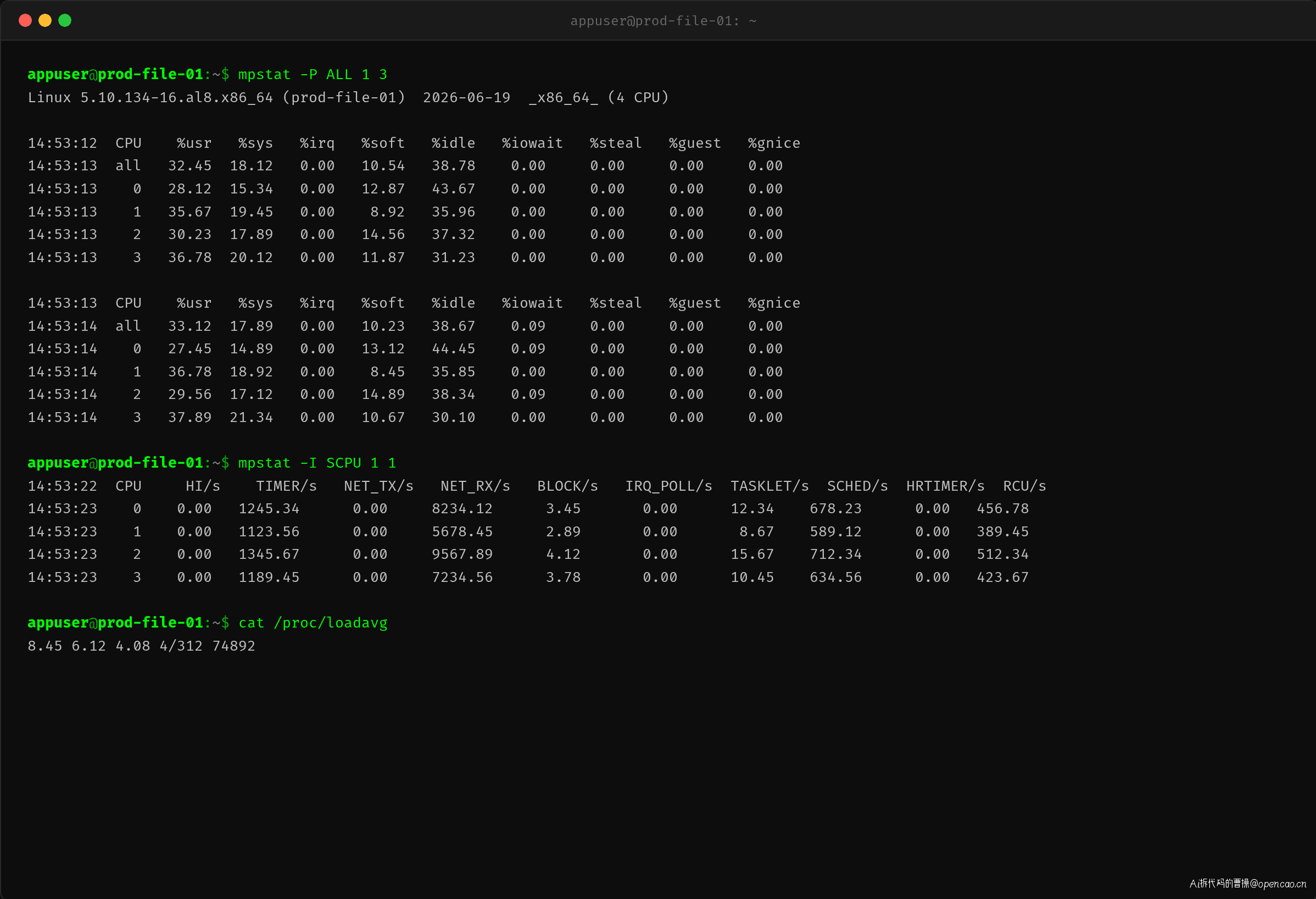This screenshot has height=899, width=1316.
Task: Click the %soft value 14.56
Action: [383, 235]
